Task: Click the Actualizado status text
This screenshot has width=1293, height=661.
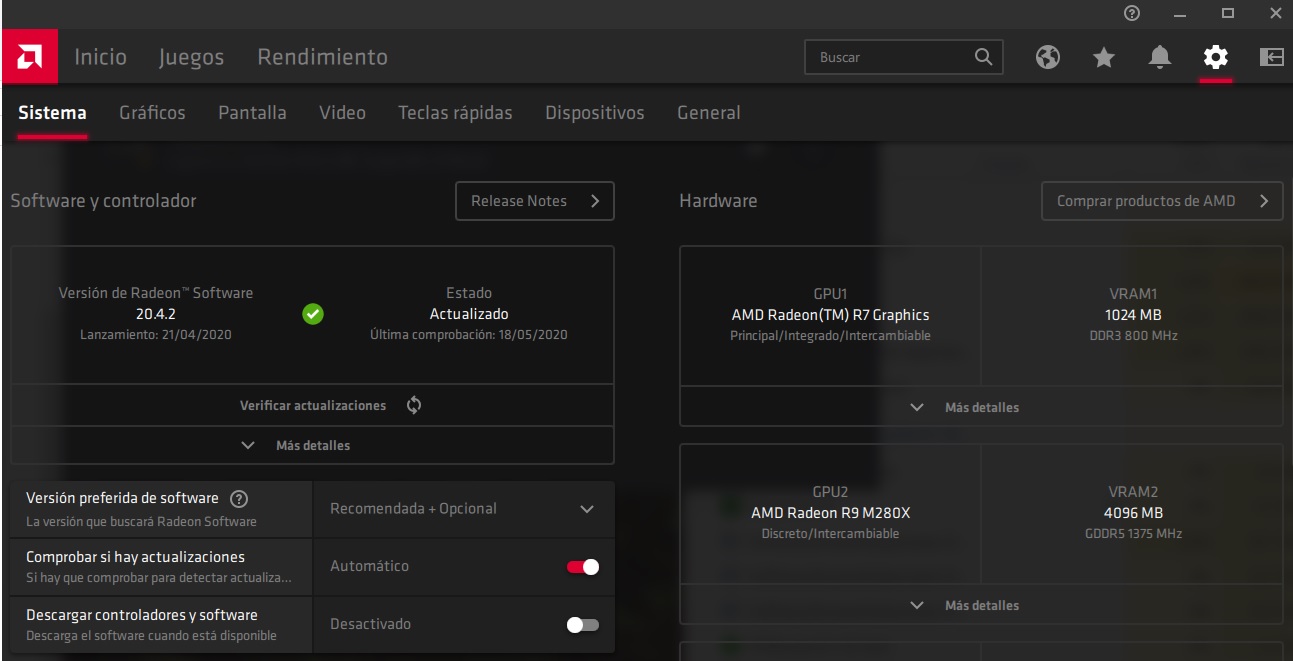Action: (x=469, y=314)
